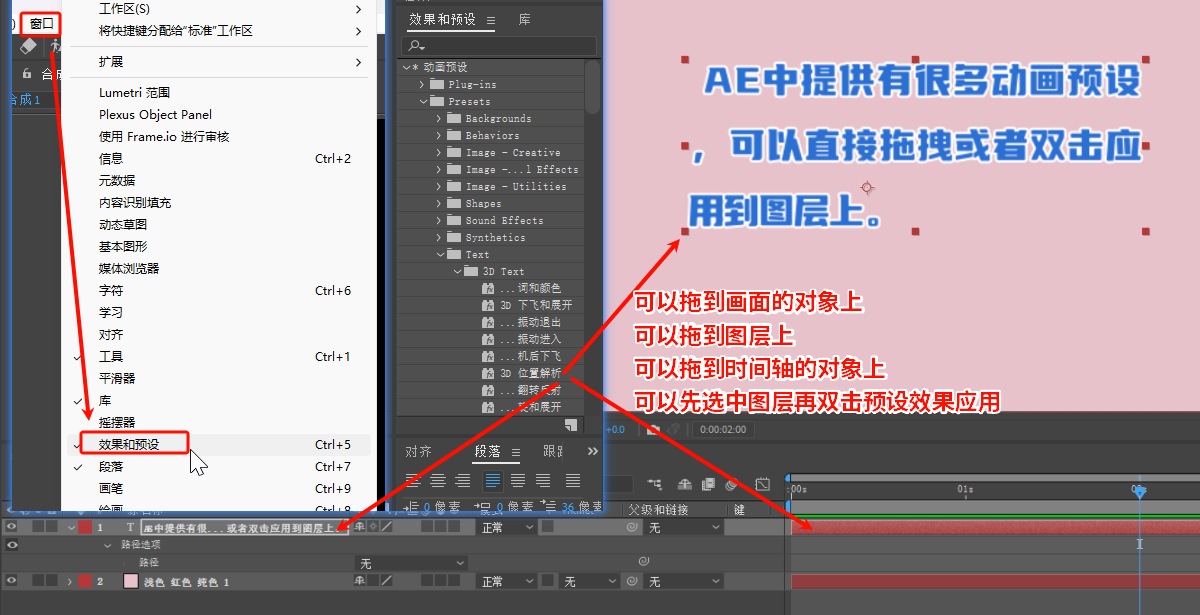Apply left align text in 段落 panel
This screenshot has height=615, width=1200.
point(415,481)
